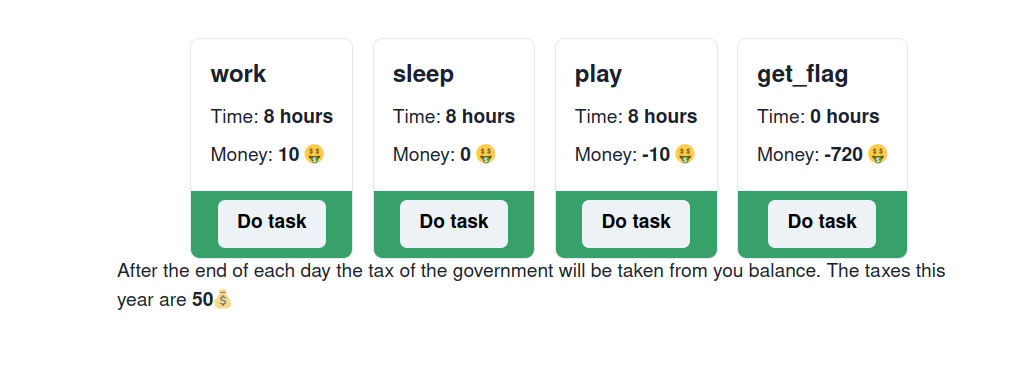Click the government tax description paragraph
1028x391 pixels.
tap(531, 285)
